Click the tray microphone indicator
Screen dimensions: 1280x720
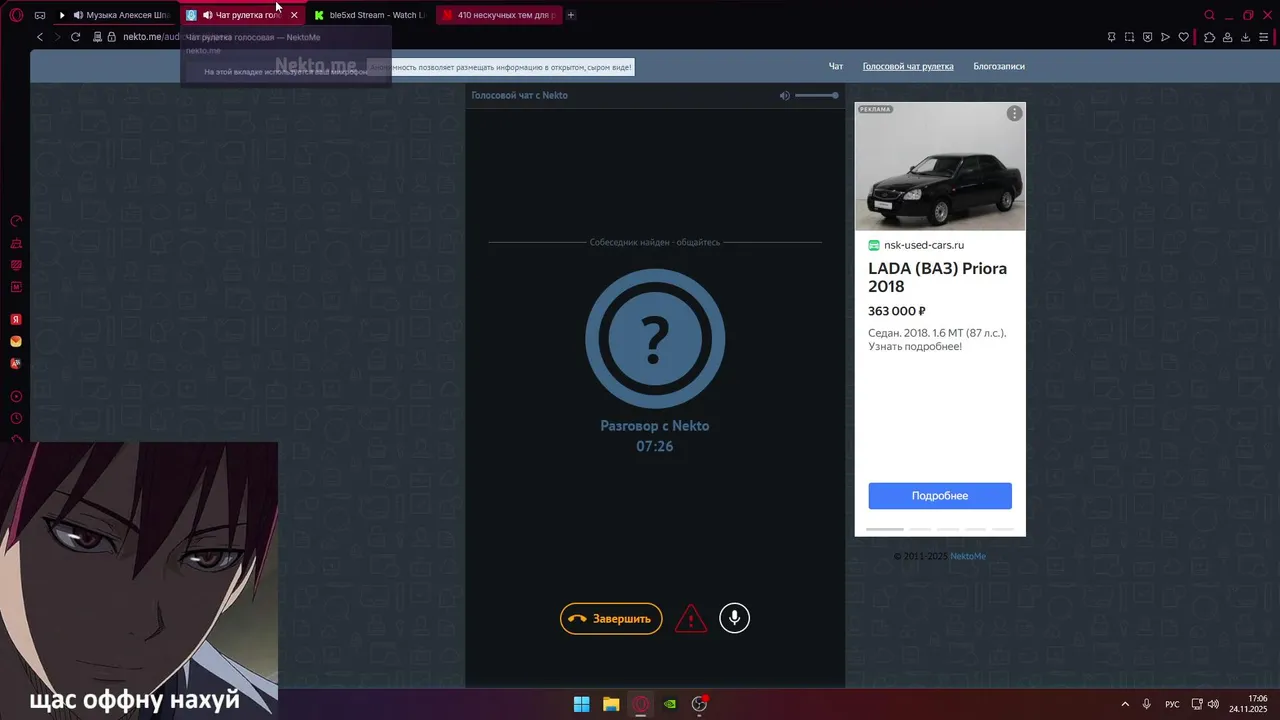1147,704
